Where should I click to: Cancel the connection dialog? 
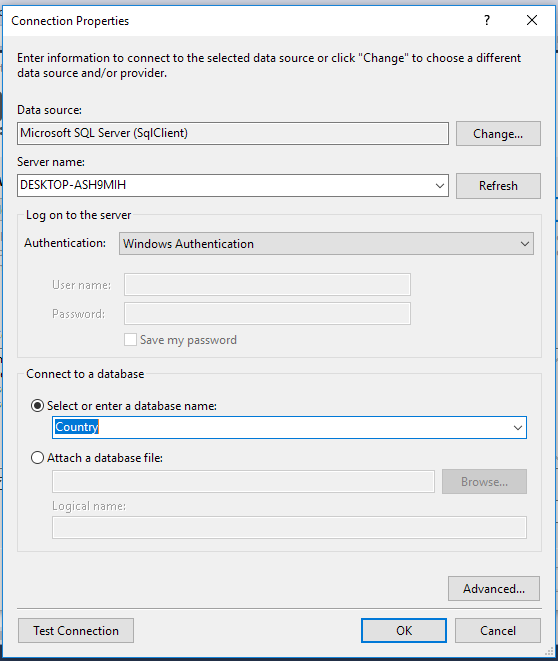[498, 631]
